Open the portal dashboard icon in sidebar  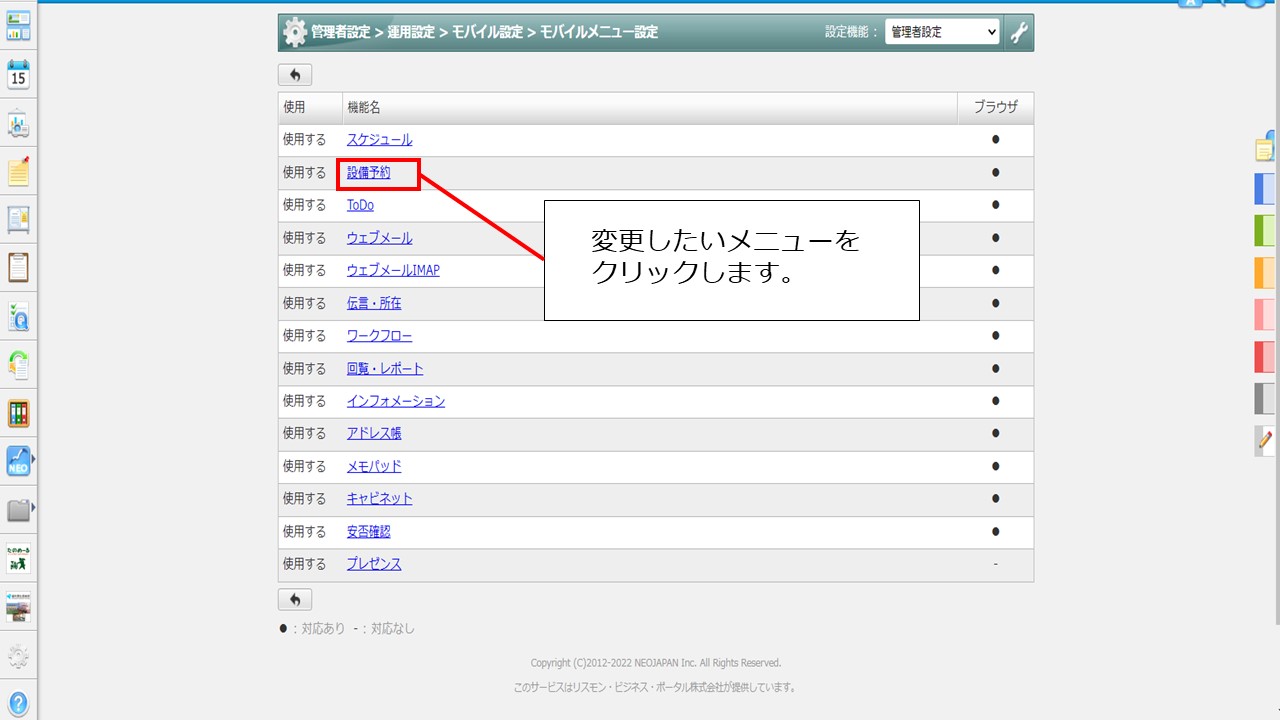18,27
